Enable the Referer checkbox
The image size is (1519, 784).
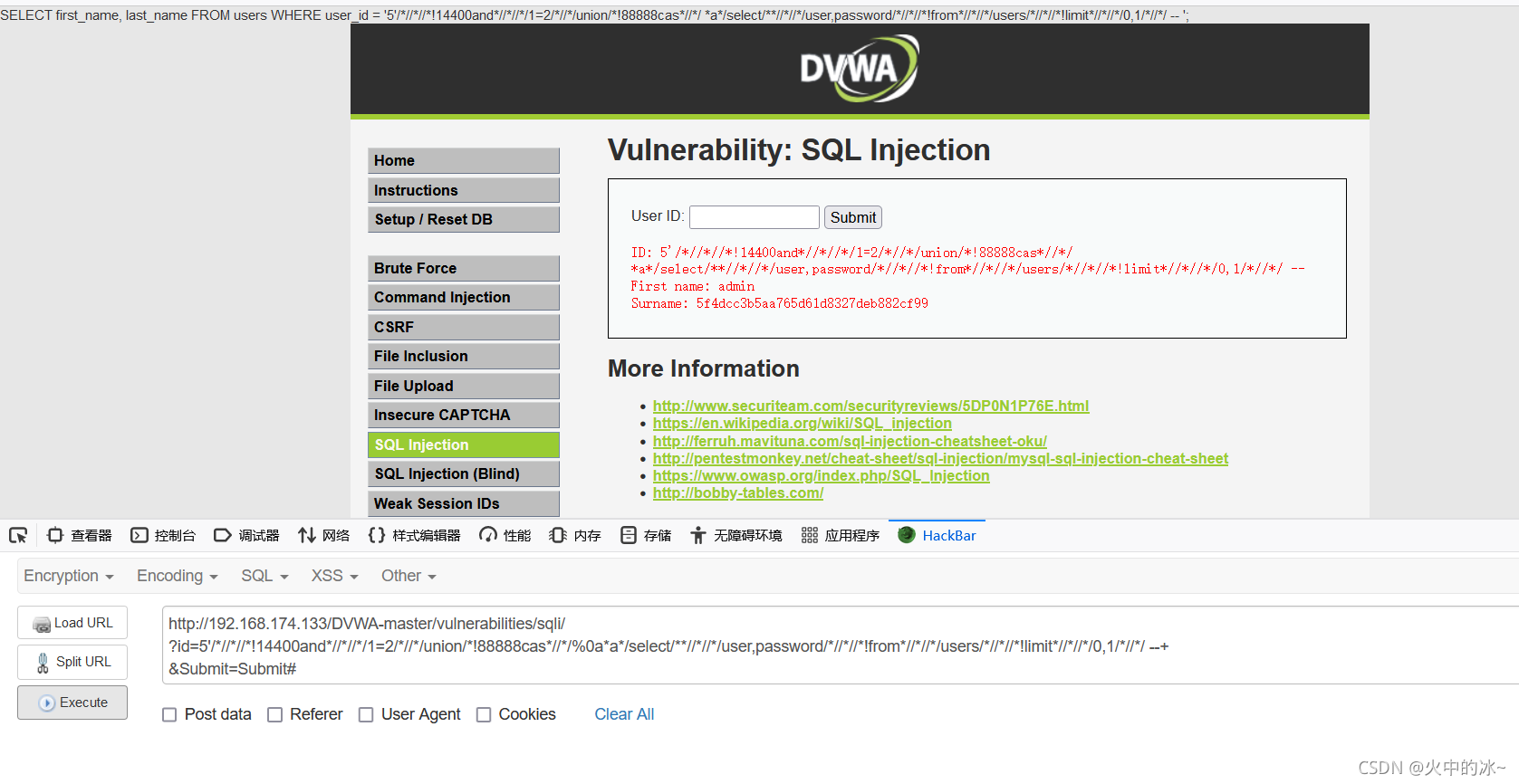(x=275, y=715)
